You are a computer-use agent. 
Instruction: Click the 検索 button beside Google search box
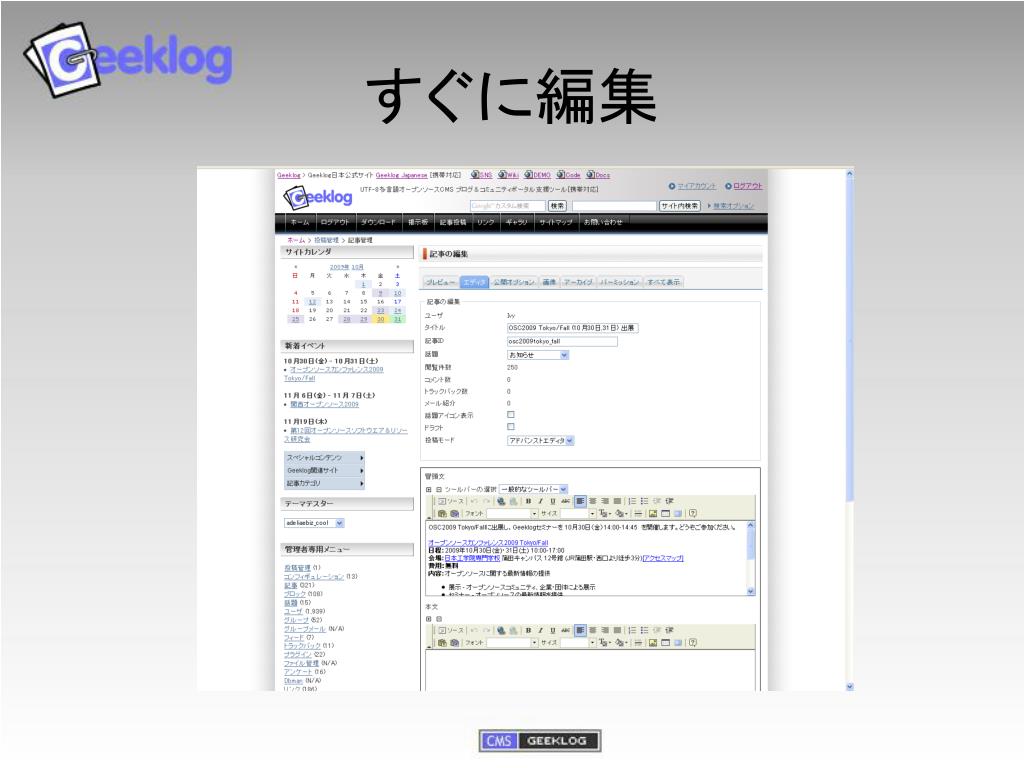[x=557, y=206]
